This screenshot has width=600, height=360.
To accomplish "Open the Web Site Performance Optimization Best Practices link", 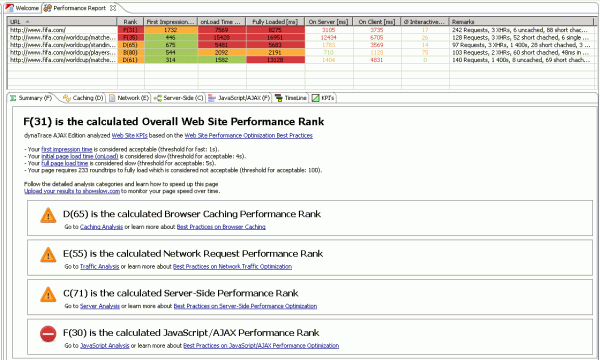I will [x=248, y=135].
